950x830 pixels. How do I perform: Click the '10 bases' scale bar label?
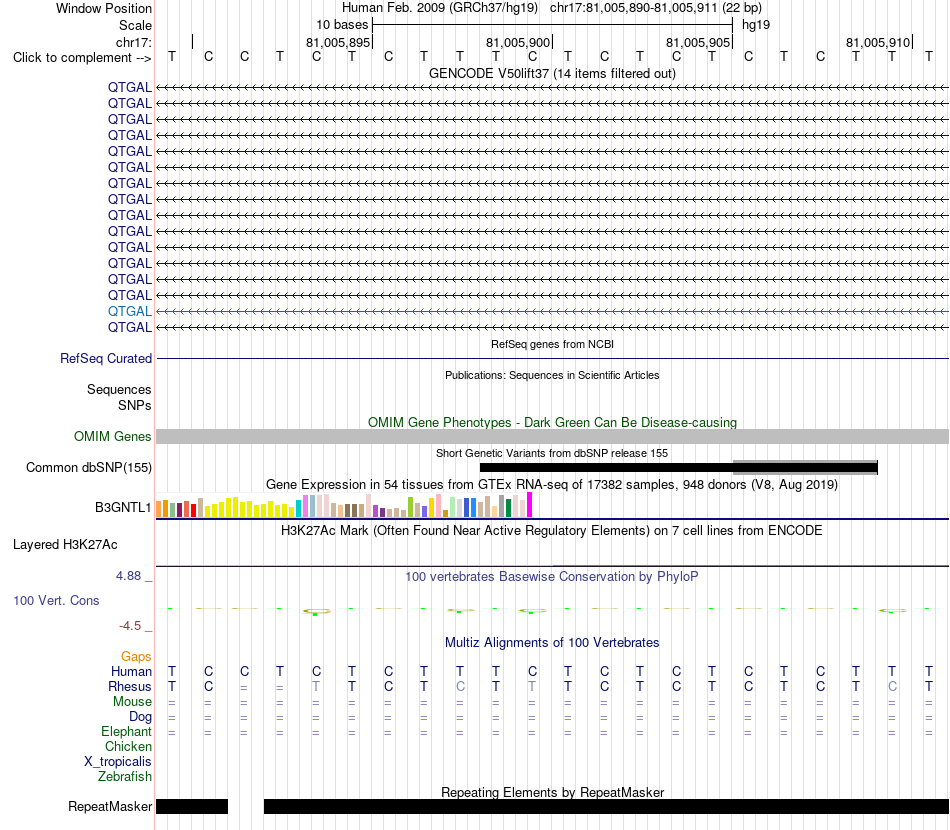(x=342, y=25)
